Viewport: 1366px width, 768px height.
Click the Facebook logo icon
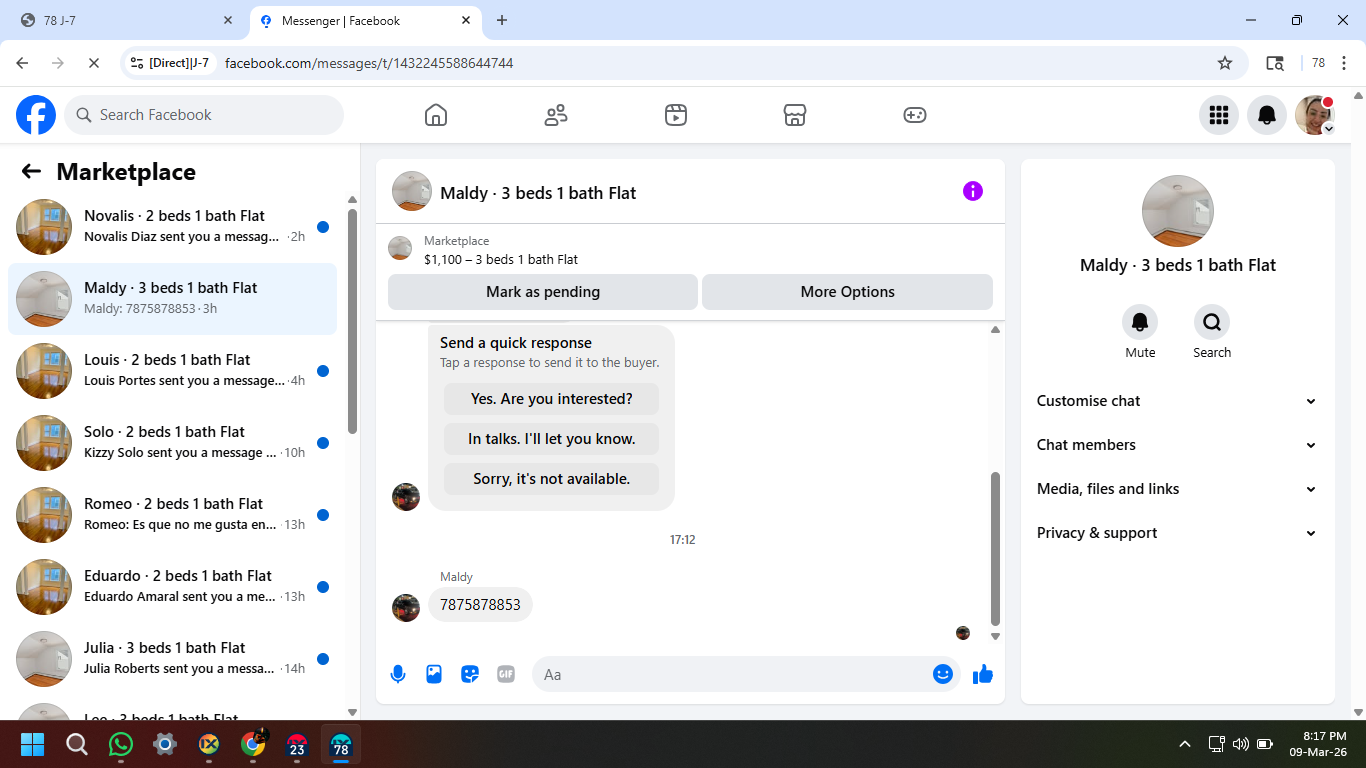pos(36,115)
